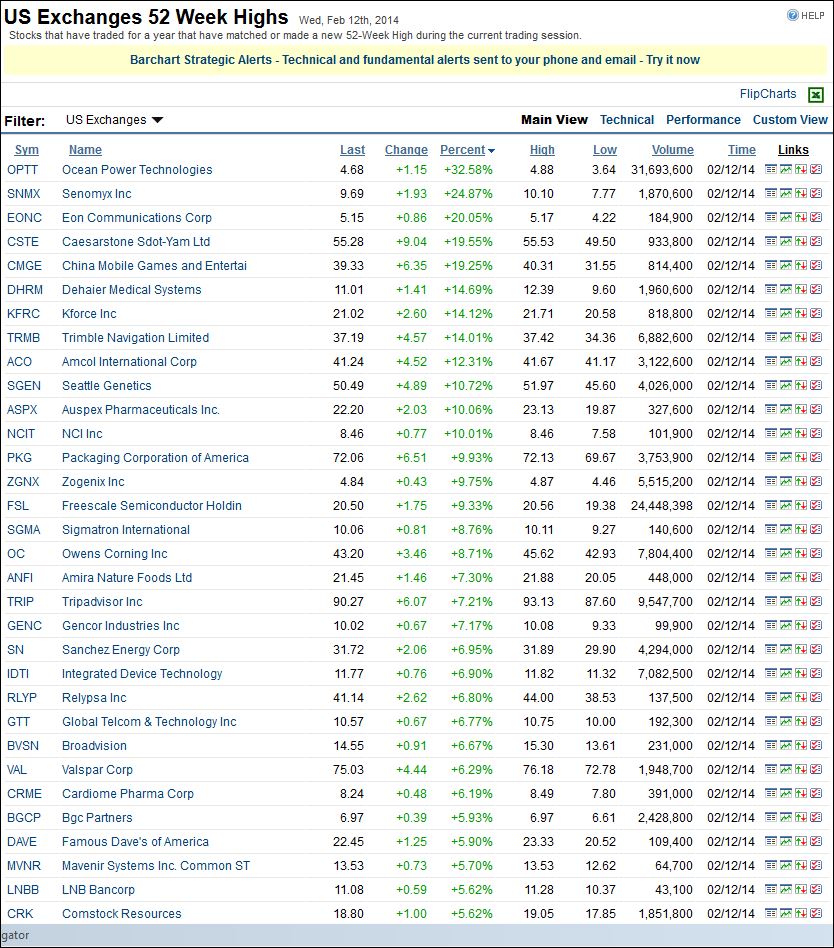This screenshot has width=834, height=948.
Task: Sort table by Sym column
Action: (x=27, y=150)
